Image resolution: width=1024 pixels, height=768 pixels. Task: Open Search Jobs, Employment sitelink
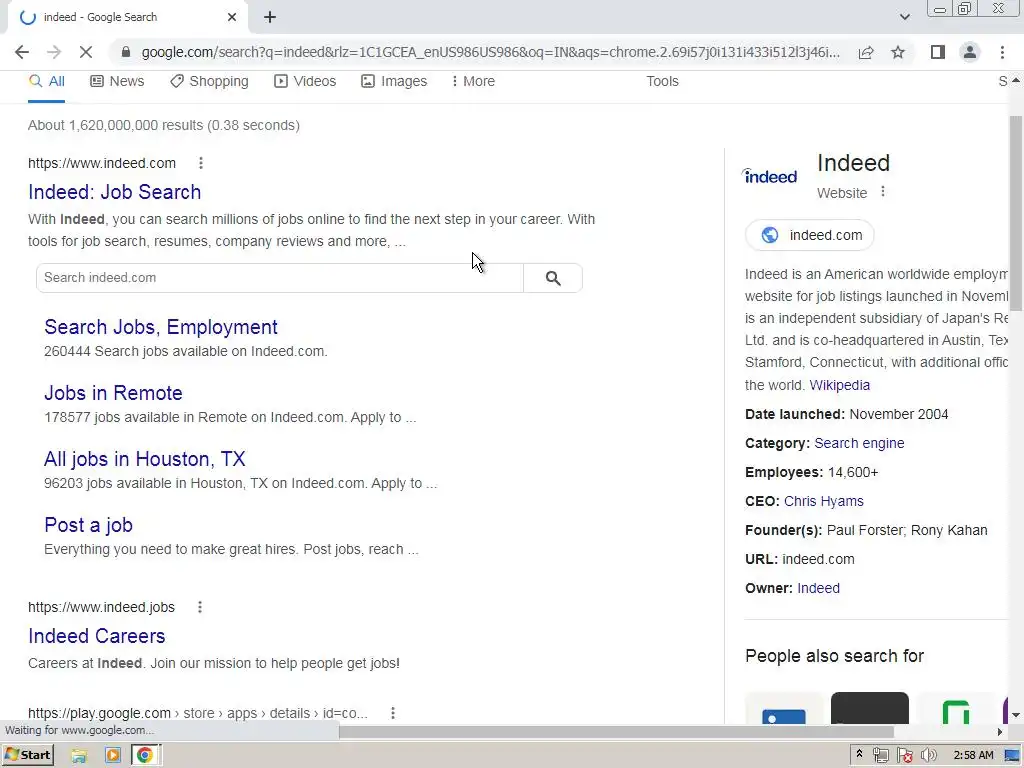(161, 327)
